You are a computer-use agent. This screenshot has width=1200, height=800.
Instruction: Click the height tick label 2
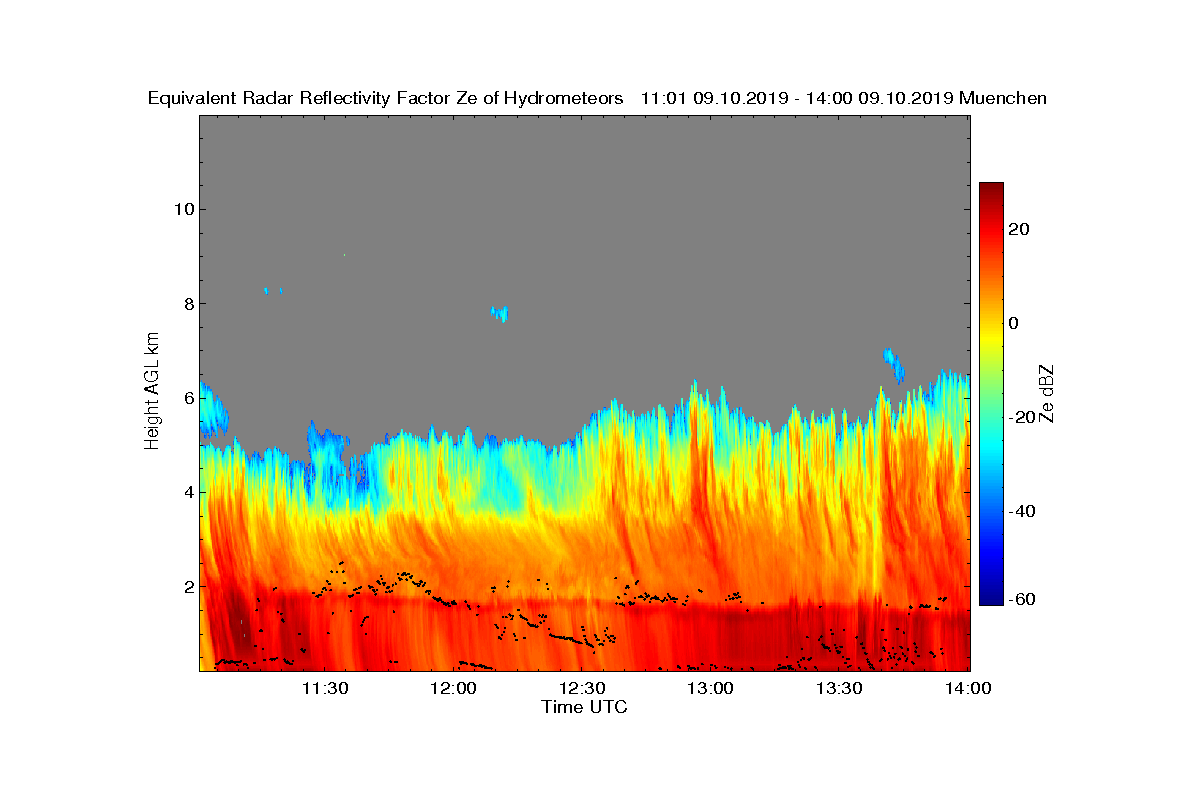187,586
